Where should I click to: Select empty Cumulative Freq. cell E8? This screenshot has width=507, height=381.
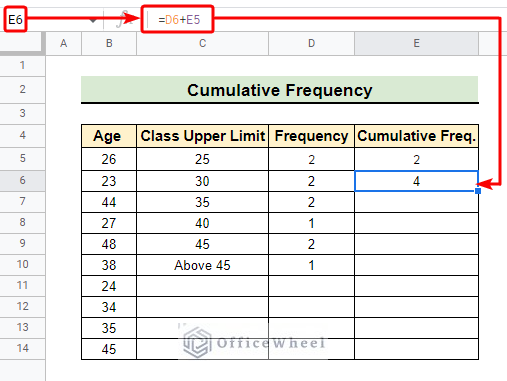(x=416, y=223)
